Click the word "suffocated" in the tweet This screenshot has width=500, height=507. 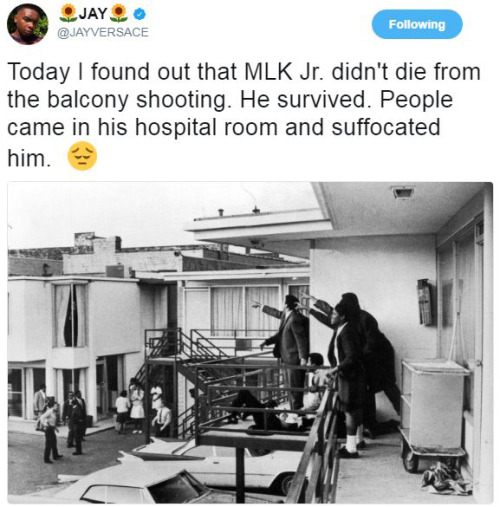pos(386,127)
